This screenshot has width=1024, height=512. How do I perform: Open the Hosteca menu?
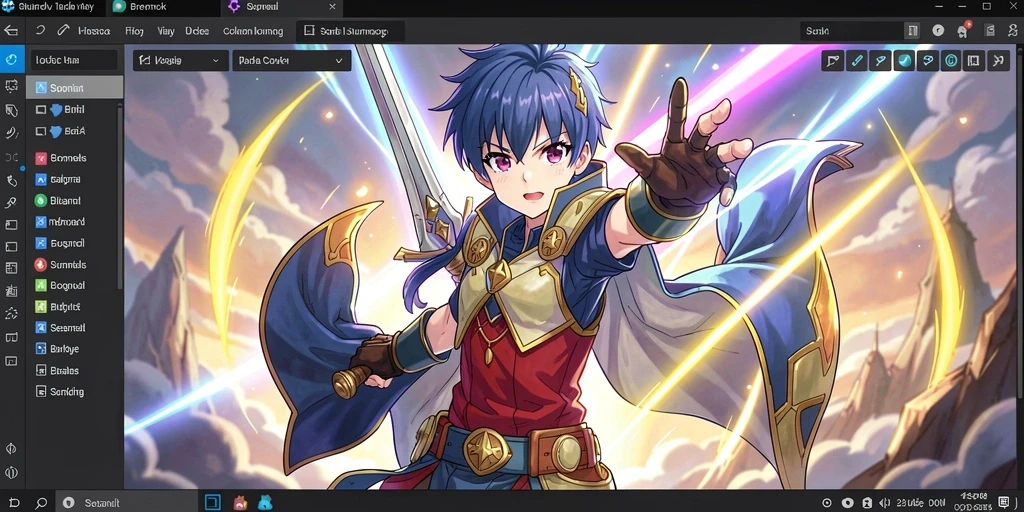[x=94, y=31]
